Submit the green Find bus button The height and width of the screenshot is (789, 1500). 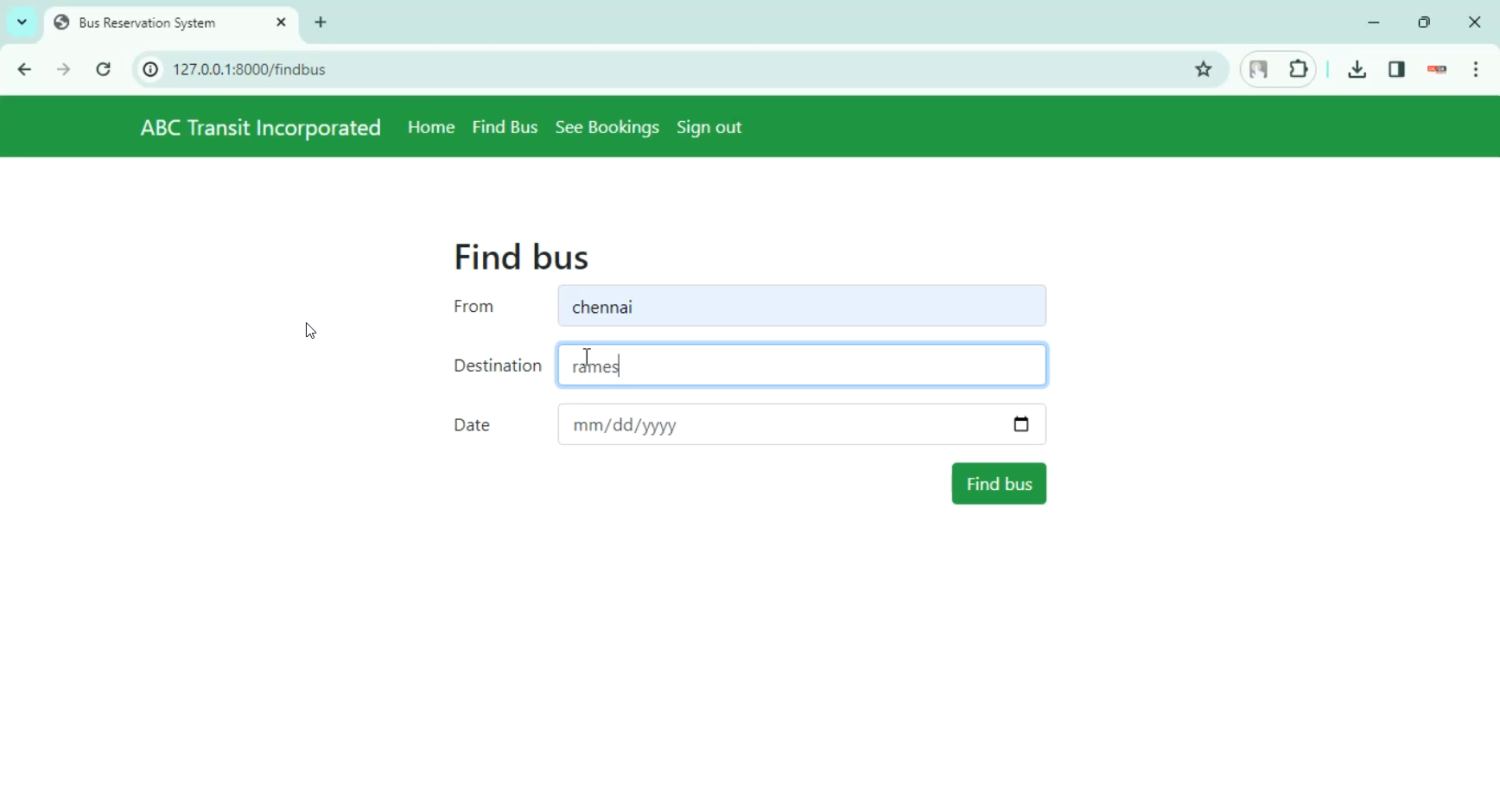999,484
